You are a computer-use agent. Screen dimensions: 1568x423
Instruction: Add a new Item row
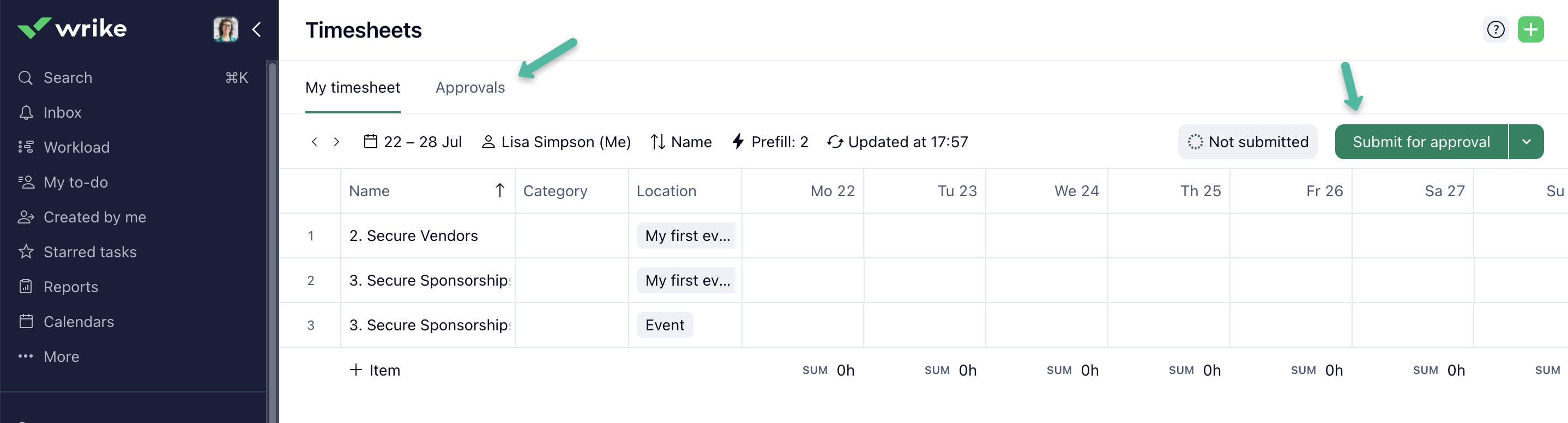pos(375,370)
